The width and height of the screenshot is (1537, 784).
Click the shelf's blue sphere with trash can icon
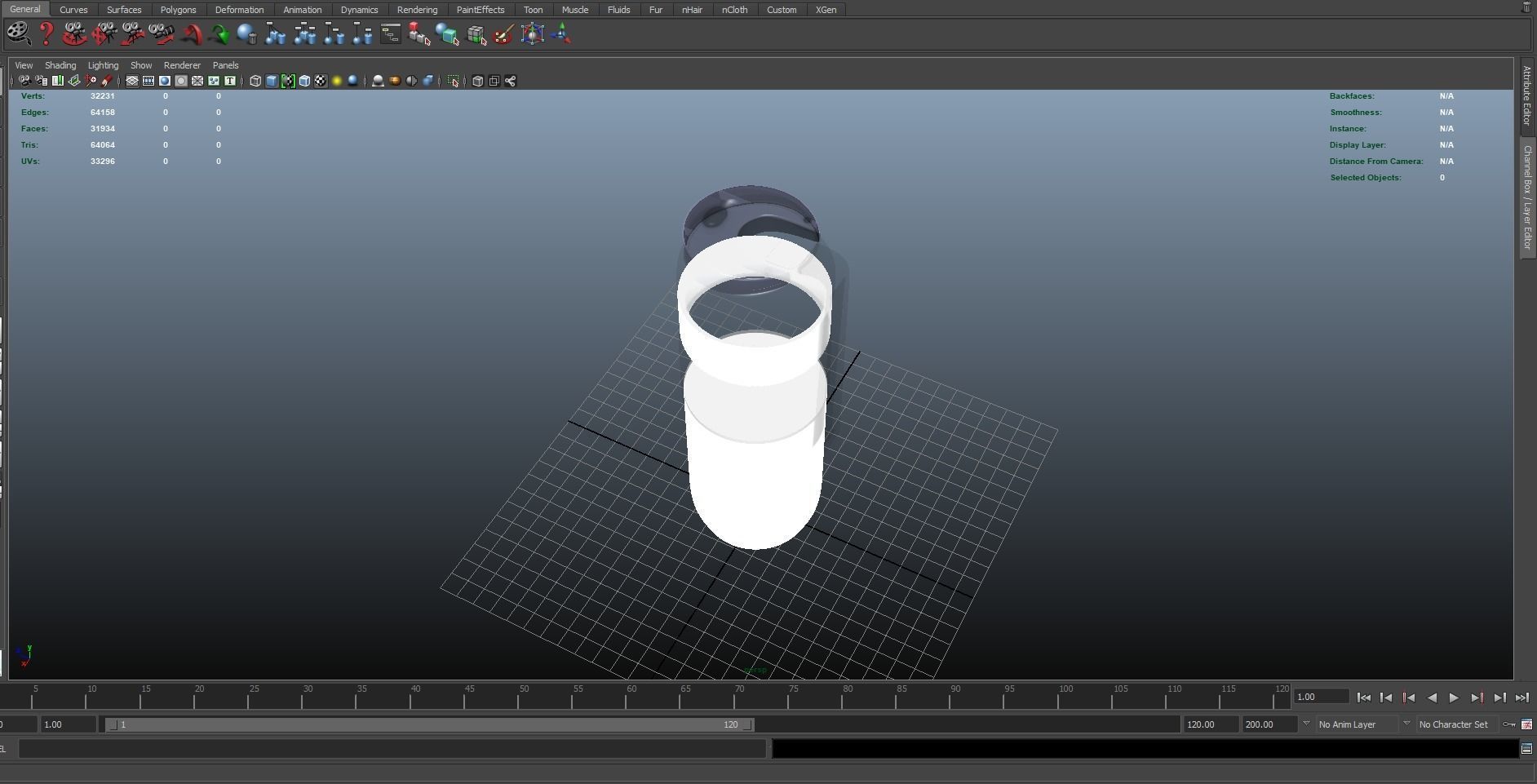click(246, 33)
